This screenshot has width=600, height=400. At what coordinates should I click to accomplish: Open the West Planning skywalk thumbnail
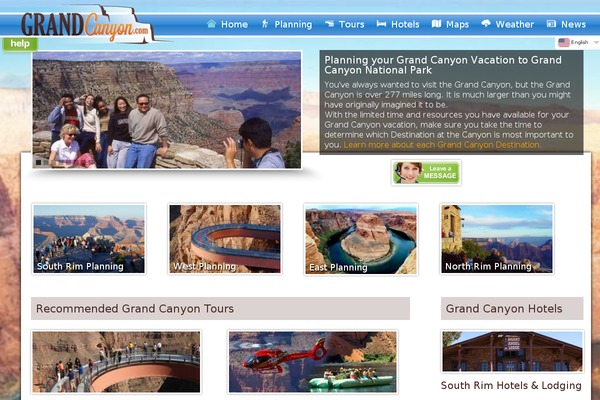pos(225,239)
